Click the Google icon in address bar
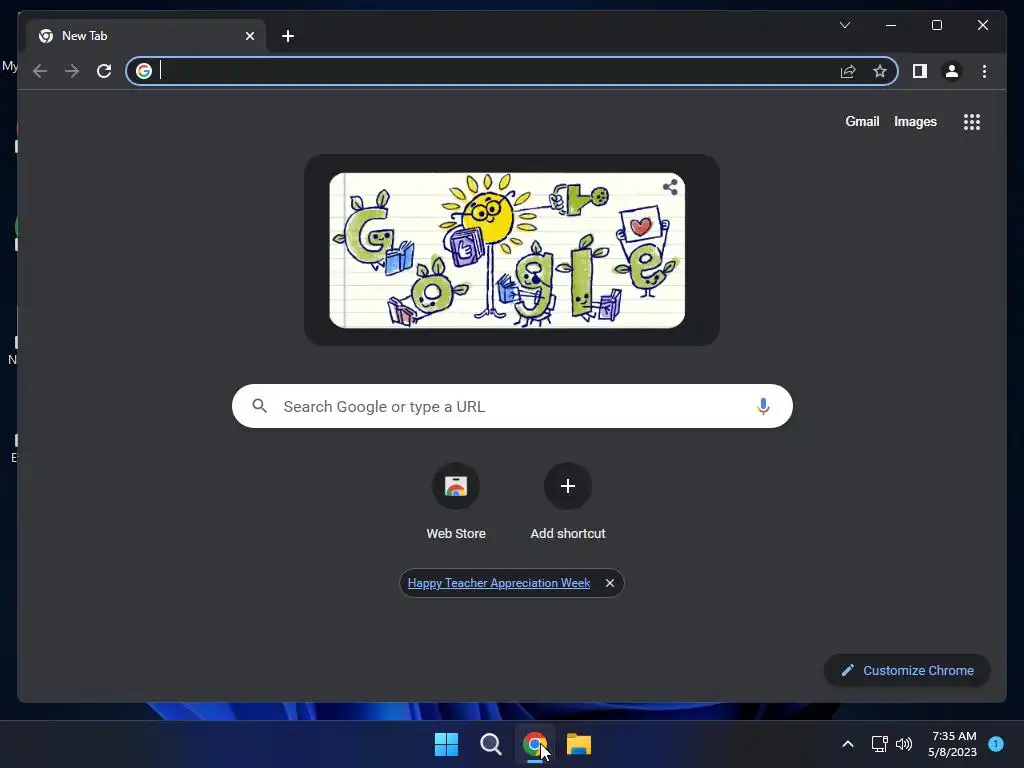 144,71
